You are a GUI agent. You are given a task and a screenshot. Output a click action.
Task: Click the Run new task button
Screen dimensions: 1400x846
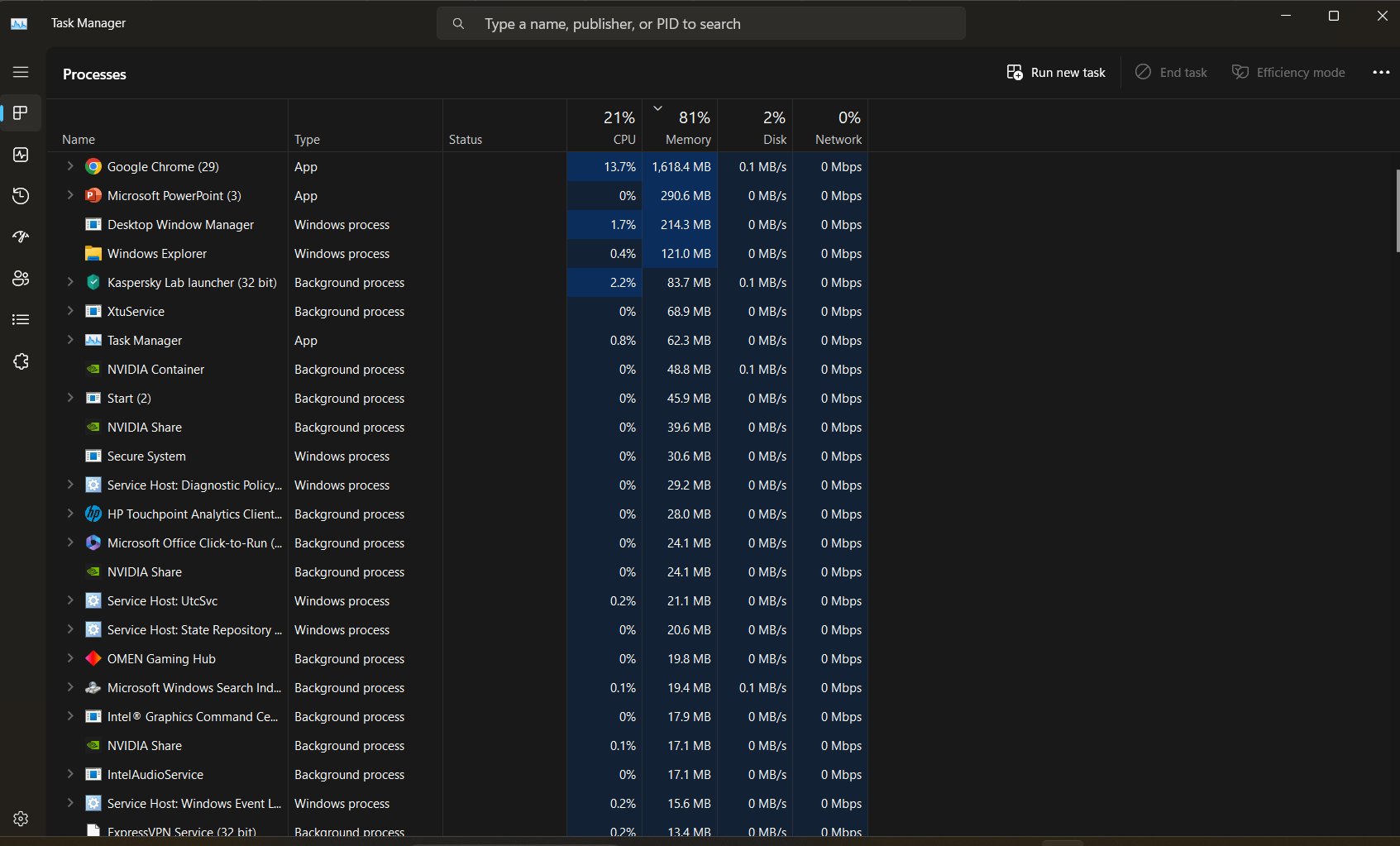click(1056, 73)
